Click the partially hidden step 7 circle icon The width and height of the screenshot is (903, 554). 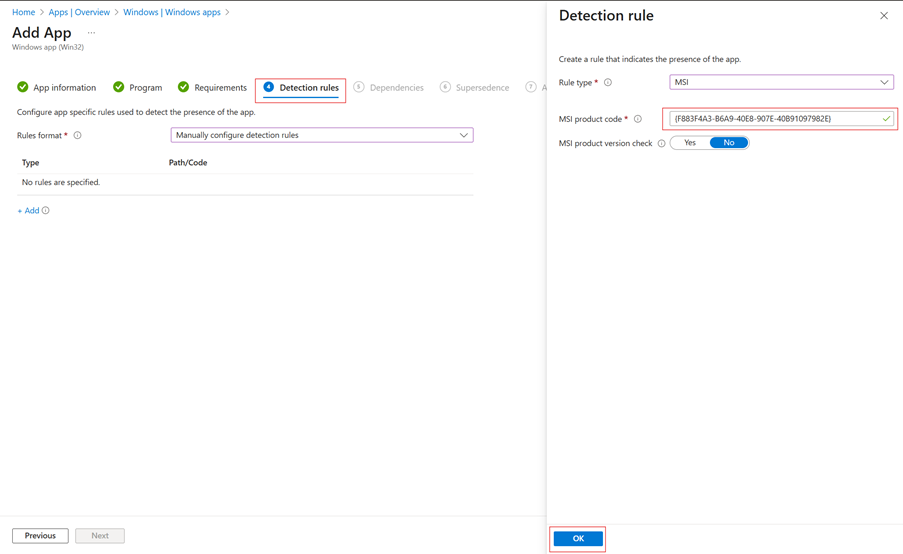tap(531, 87)
